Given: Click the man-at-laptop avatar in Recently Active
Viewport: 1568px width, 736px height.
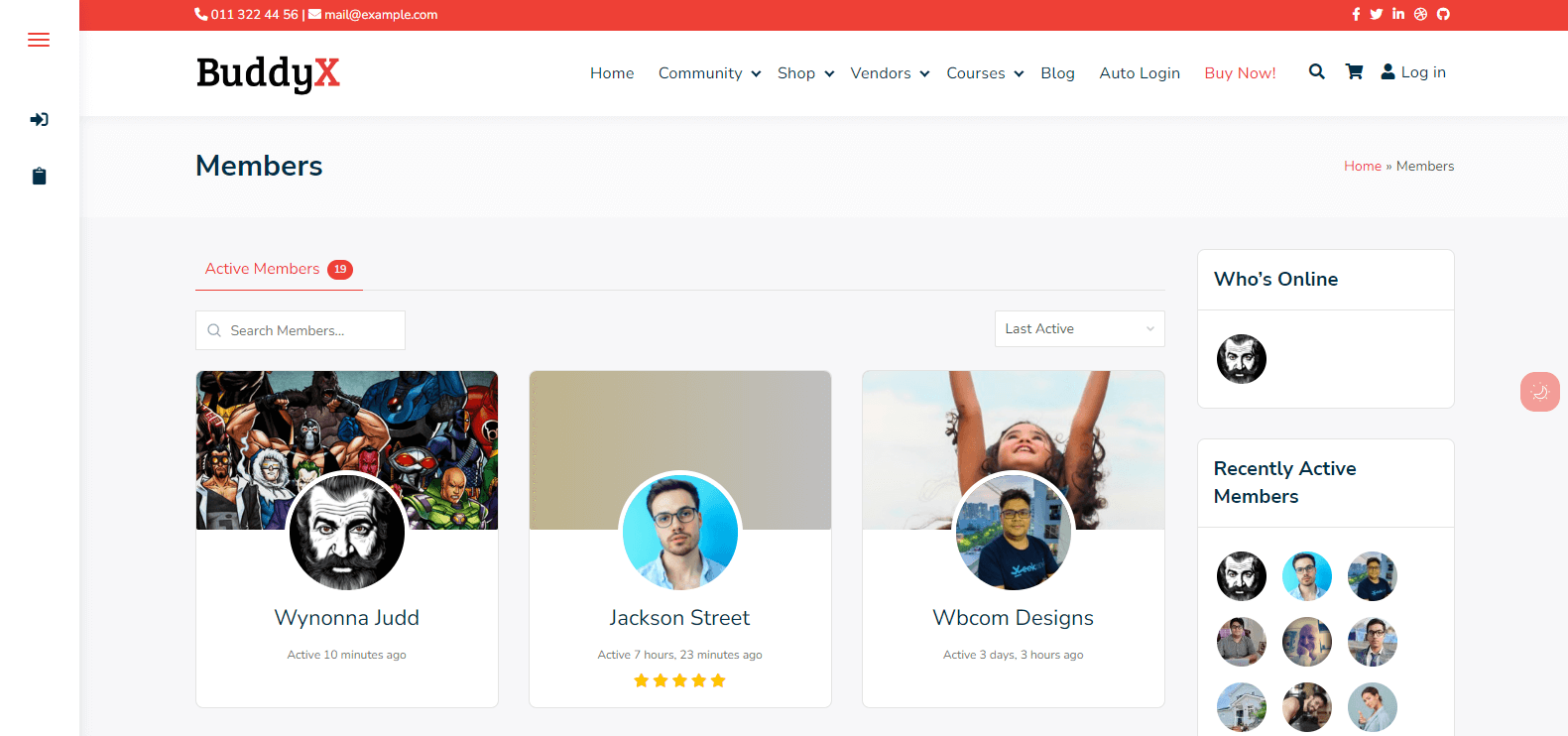Looking at the screenshot, I should (x=1242, y=642).
